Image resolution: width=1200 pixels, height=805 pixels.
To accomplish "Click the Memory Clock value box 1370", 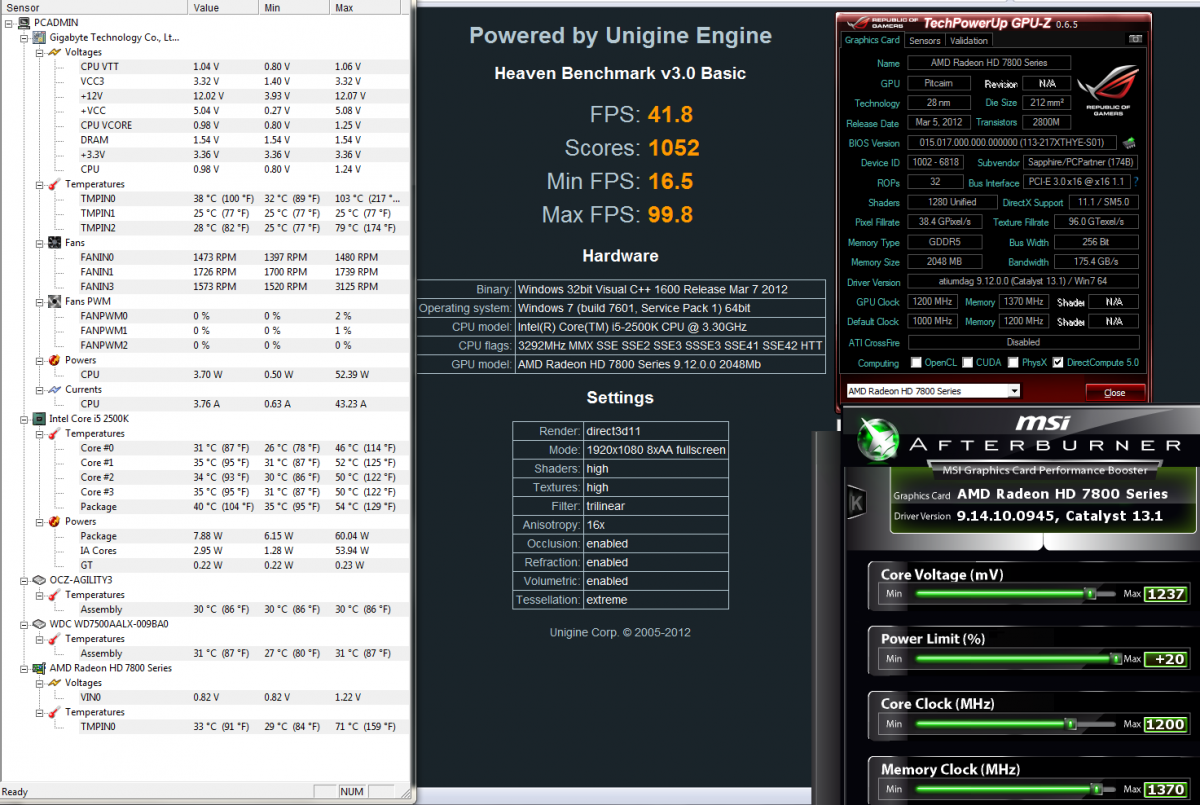I will coord(1166,789).
